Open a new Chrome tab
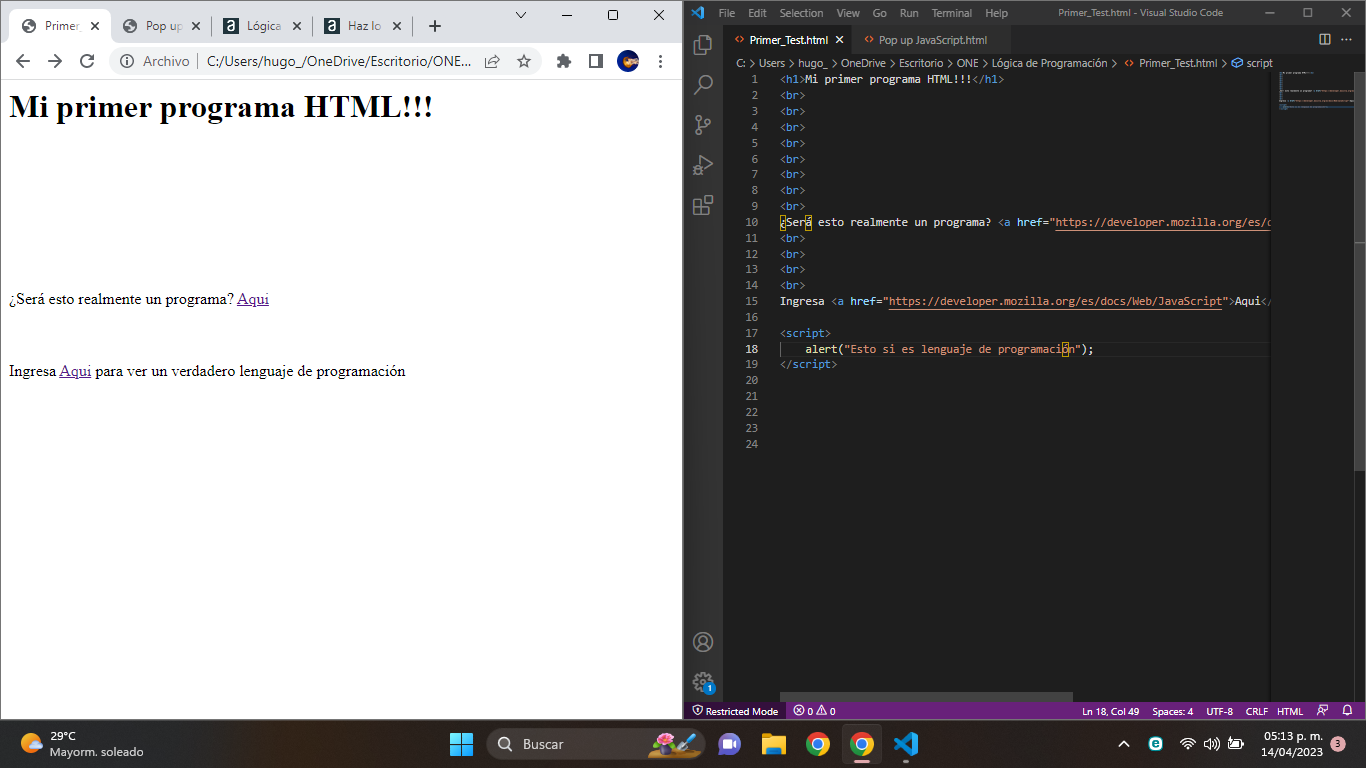 435,26
